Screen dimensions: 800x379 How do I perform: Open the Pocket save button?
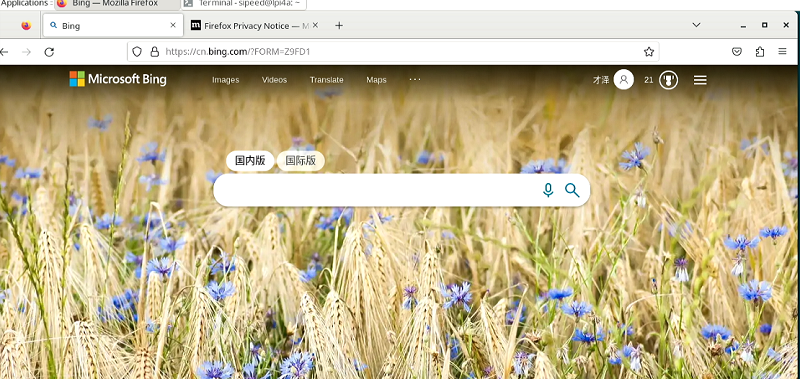[x=737, y=52]
